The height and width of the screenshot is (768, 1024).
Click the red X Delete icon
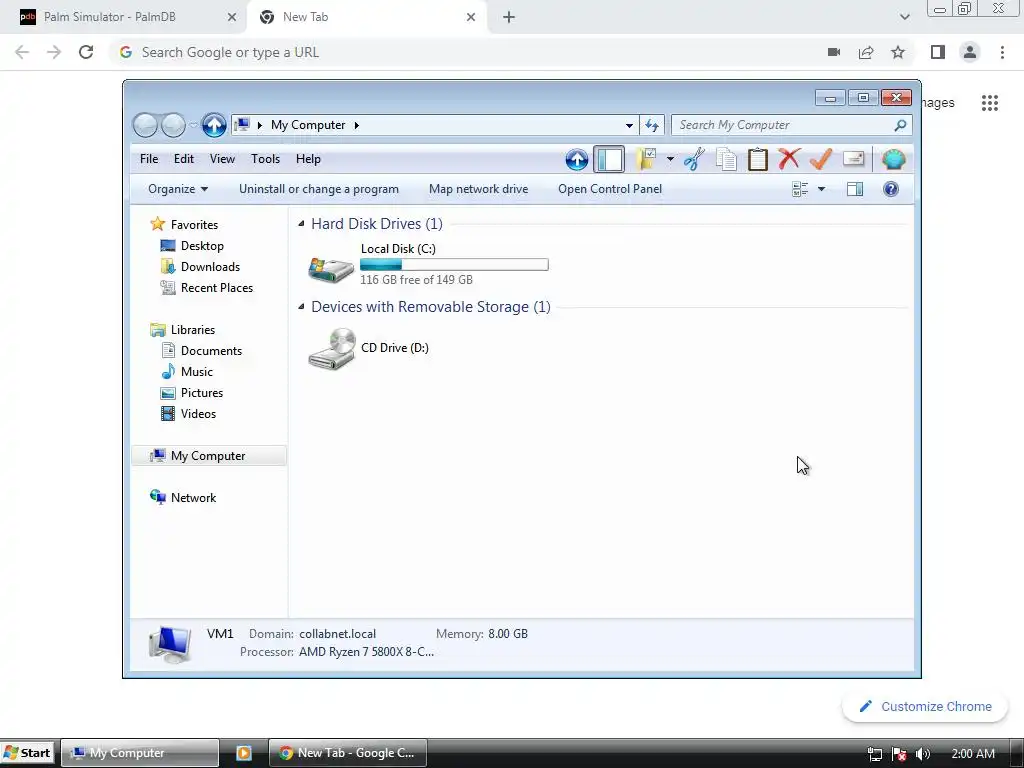click(789, 159)
